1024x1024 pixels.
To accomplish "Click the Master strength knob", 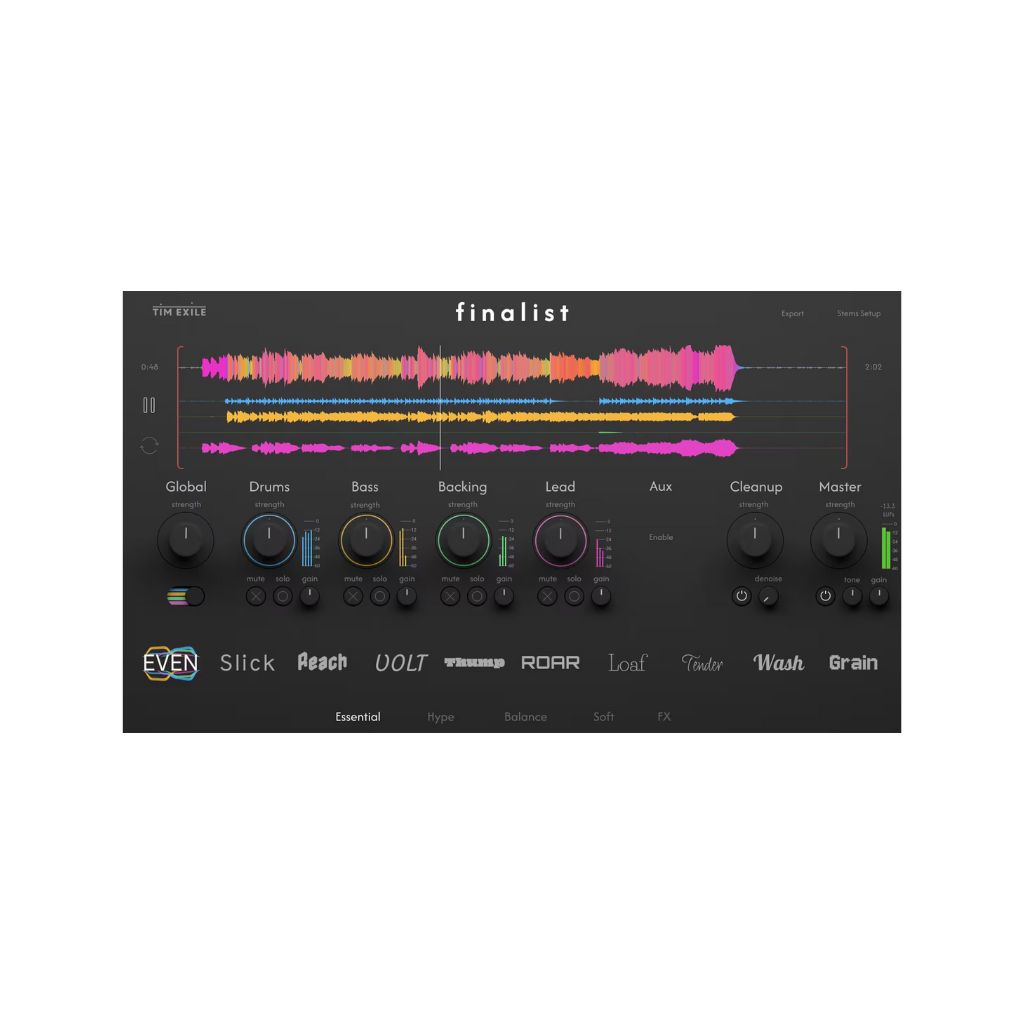I will click(839, 540).
